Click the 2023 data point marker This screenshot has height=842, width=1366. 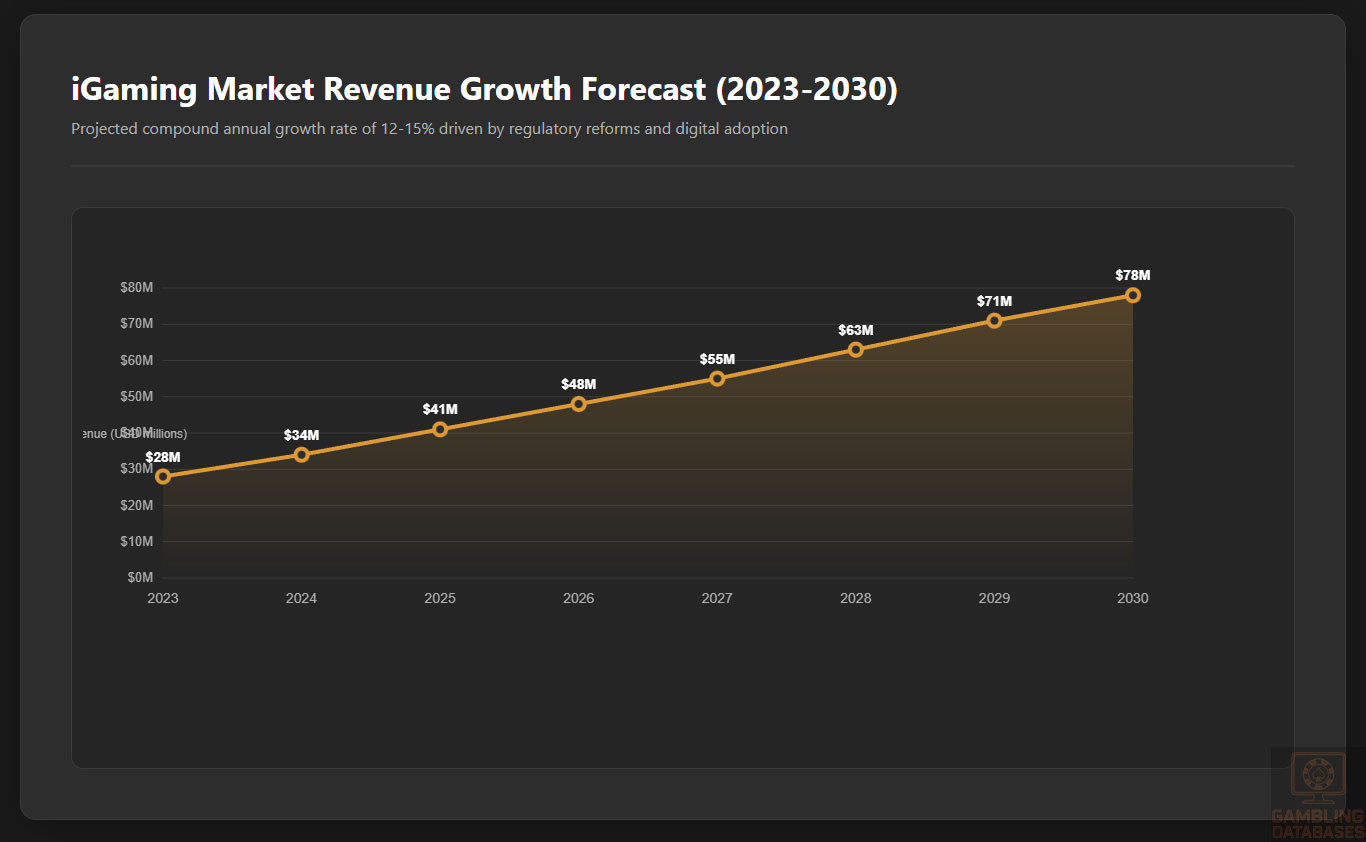click(x=163, y=477)
